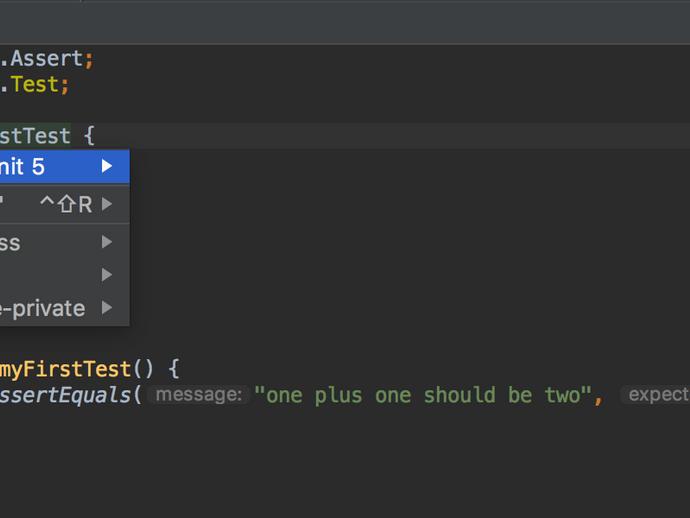Click the myFirstTest method name
The height and width of the screenshot is (518, 690).
click(65, 369)
